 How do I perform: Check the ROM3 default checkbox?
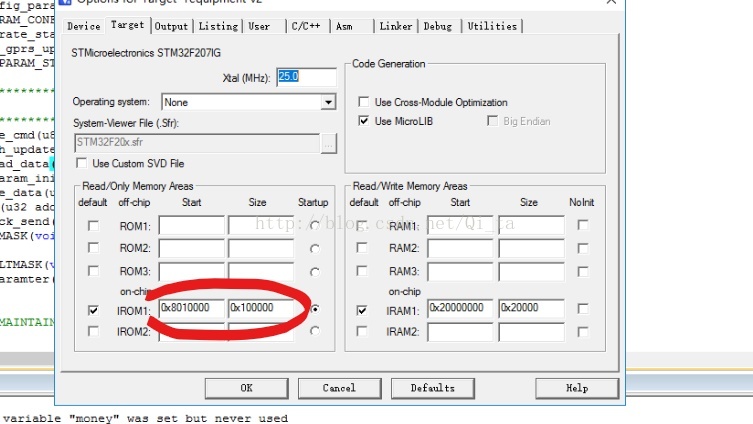point(93,271)
